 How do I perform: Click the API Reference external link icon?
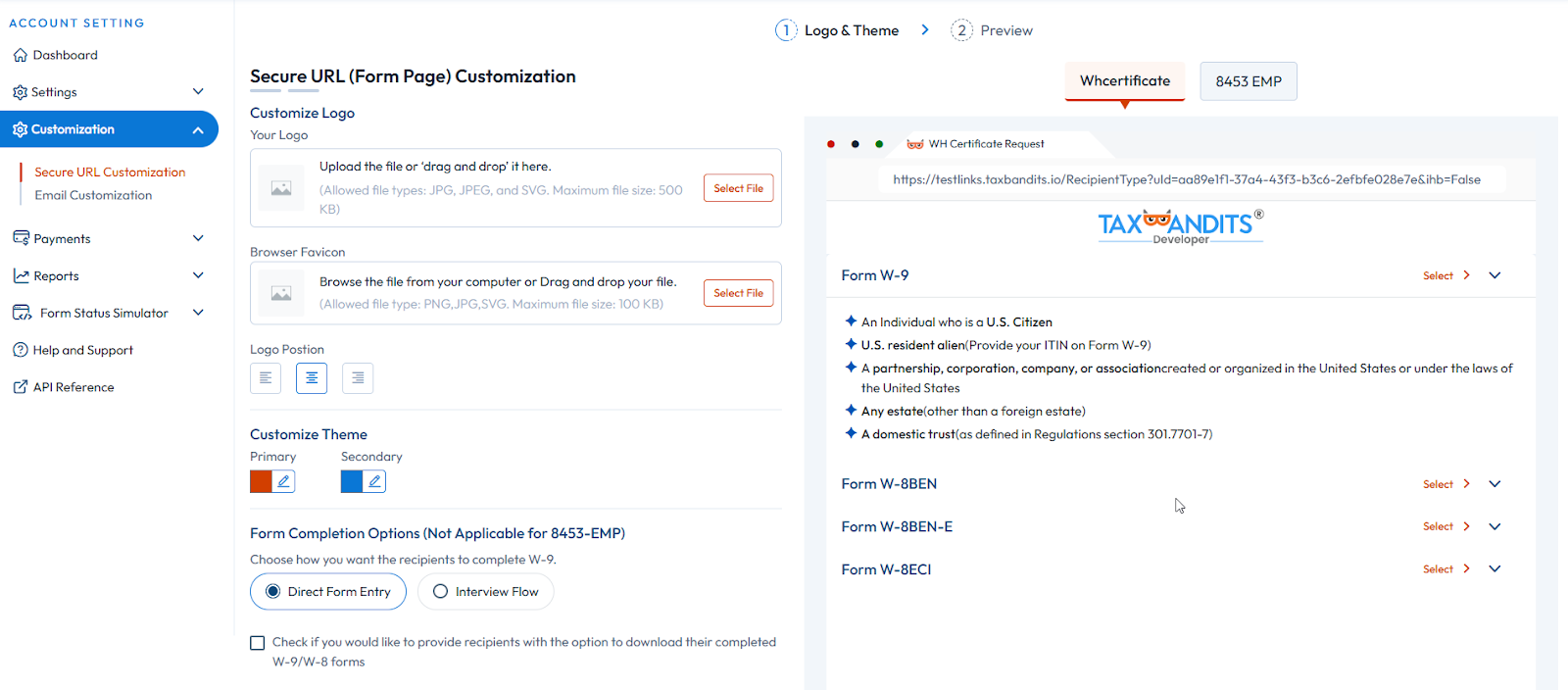click(21, 387)
